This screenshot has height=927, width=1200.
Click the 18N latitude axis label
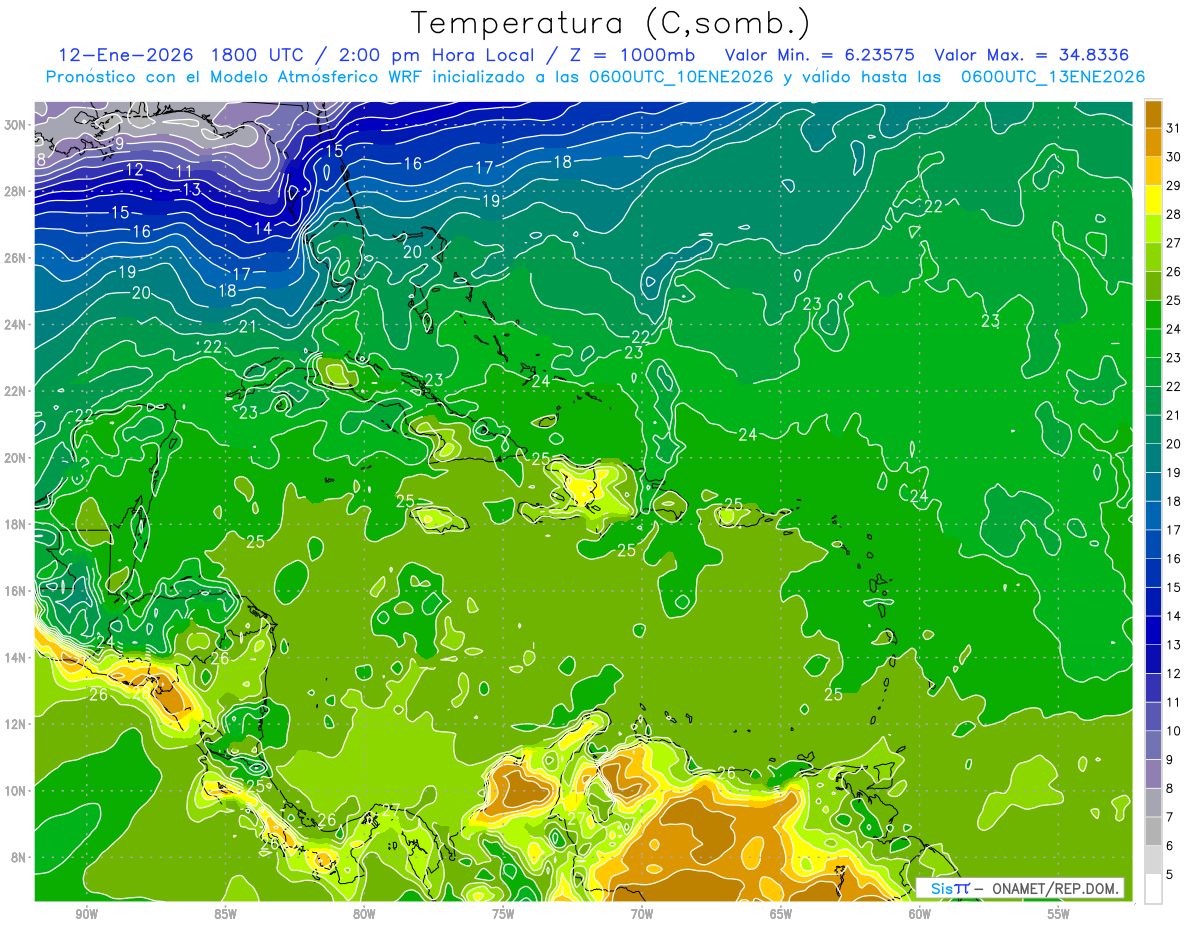click(17, 524)
